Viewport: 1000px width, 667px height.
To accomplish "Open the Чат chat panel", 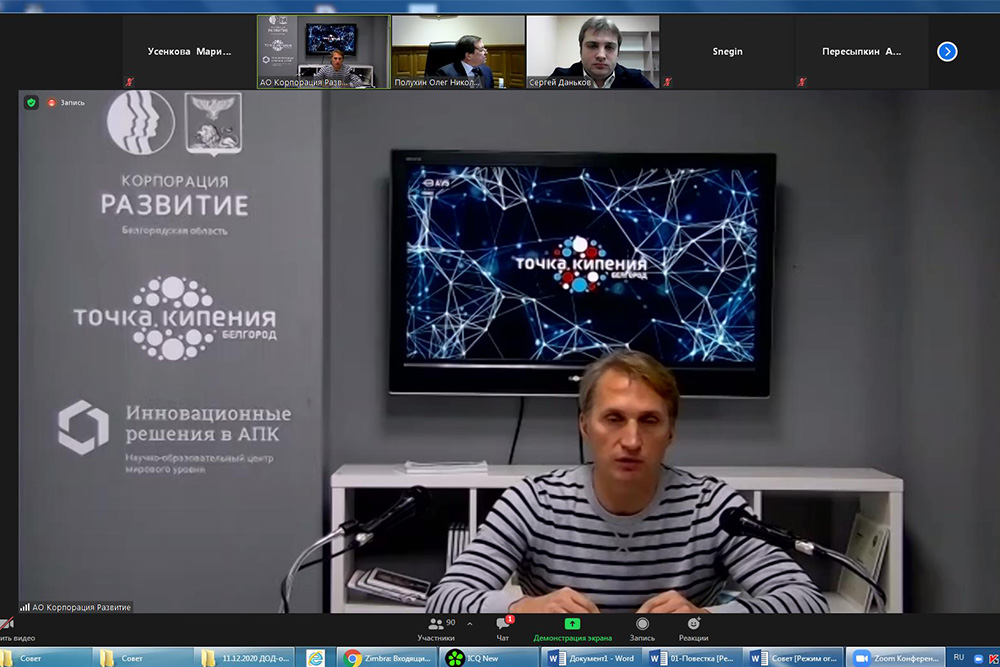I will coord(503,629).
